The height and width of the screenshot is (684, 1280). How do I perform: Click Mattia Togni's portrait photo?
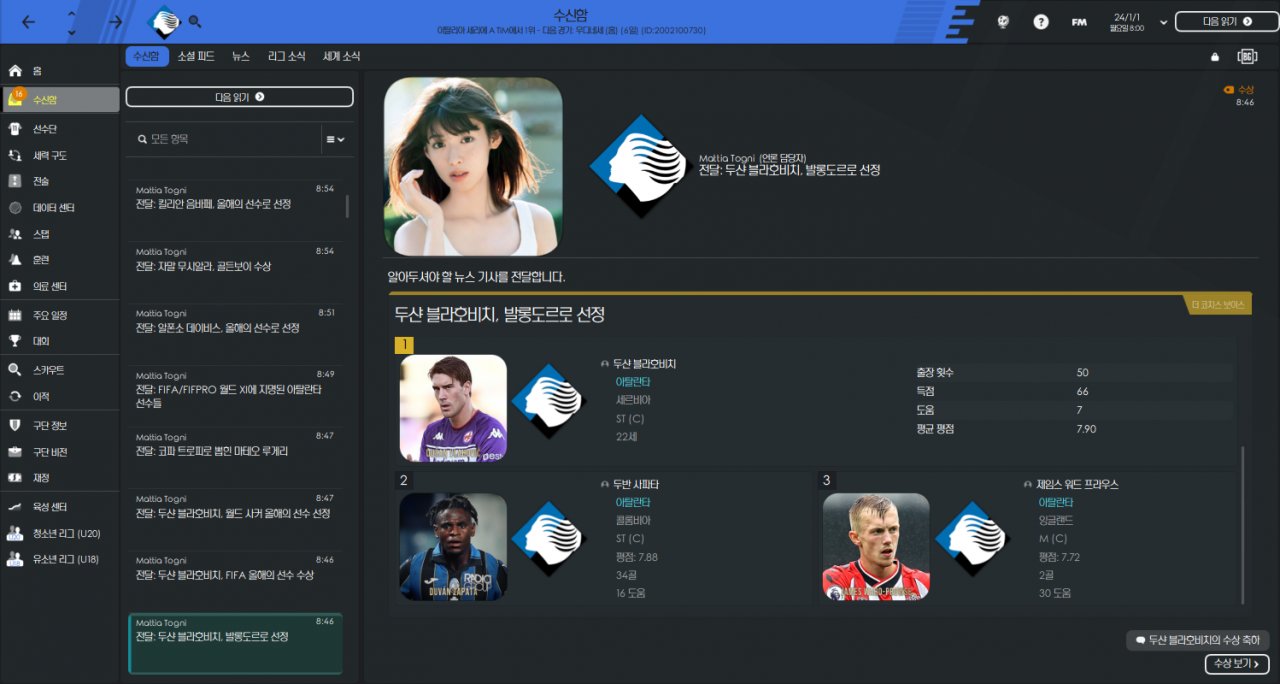point(473,166)
